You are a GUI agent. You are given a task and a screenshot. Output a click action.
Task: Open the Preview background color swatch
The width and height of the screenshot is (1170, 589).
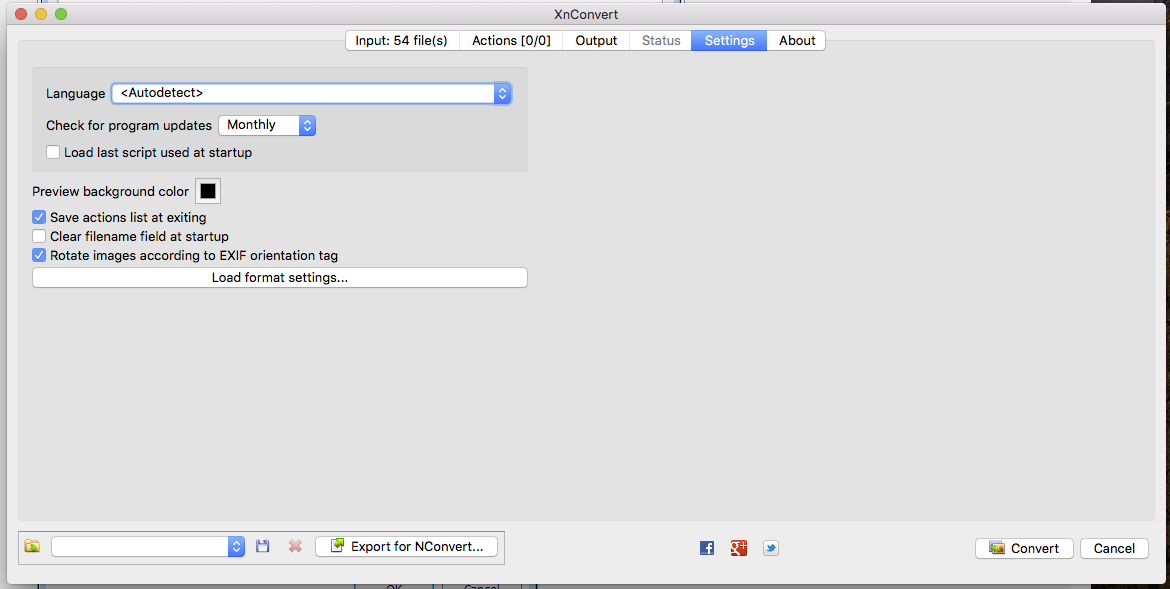pos(208,191)
